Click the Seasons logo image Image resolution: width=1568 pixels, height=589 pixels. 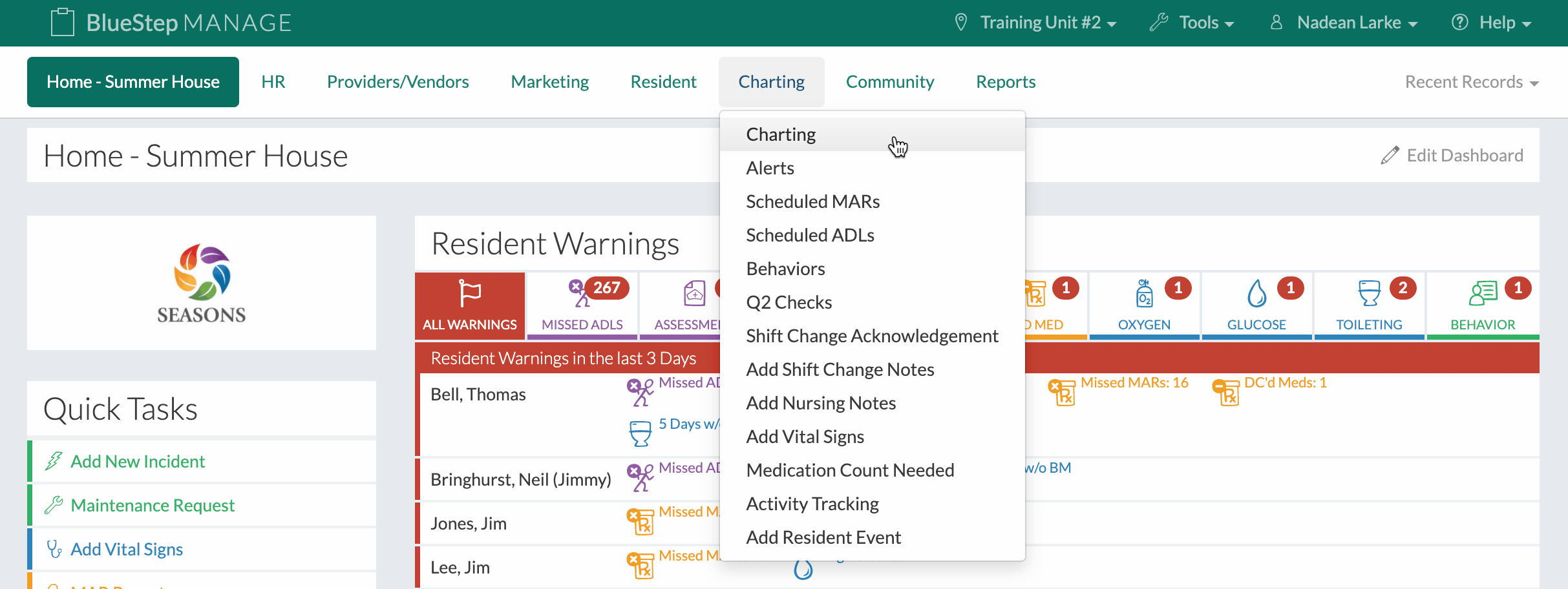click(x=202, y=283)
